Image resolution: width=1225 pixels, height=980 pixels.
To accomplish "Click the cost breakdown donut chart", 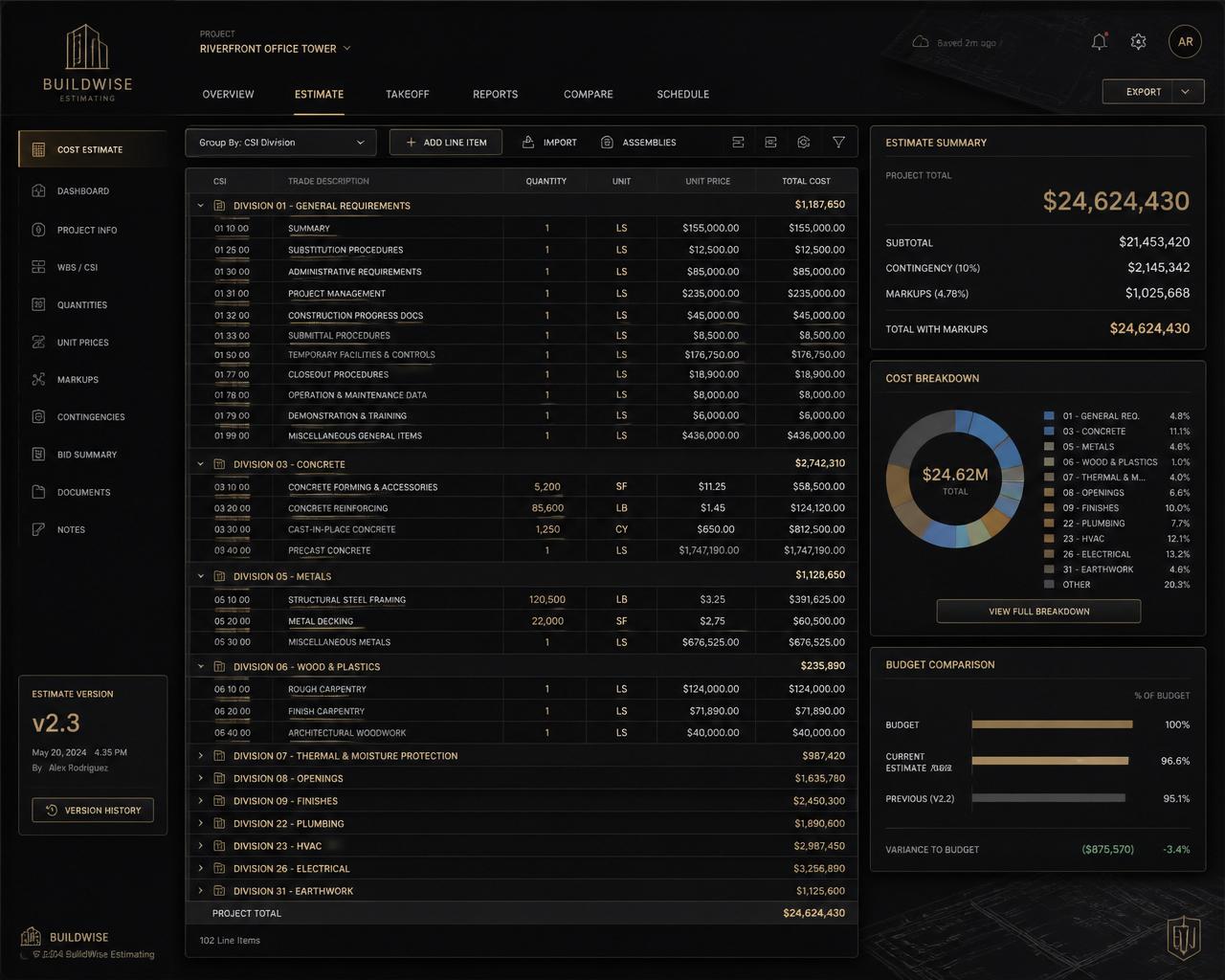I will 955,479.
